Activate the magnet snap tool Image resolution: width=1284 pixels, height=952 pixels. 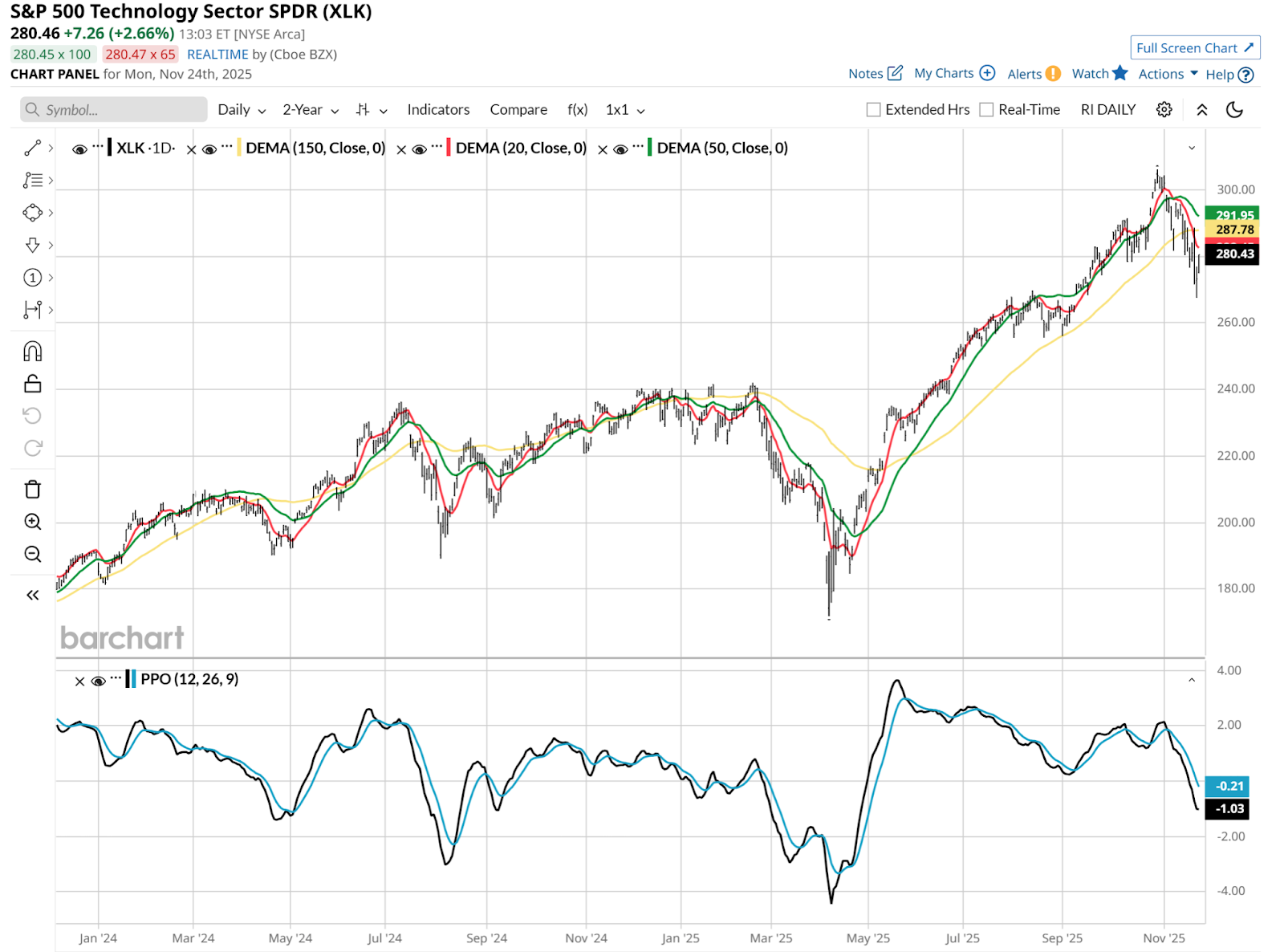click(x=32, y=352)
